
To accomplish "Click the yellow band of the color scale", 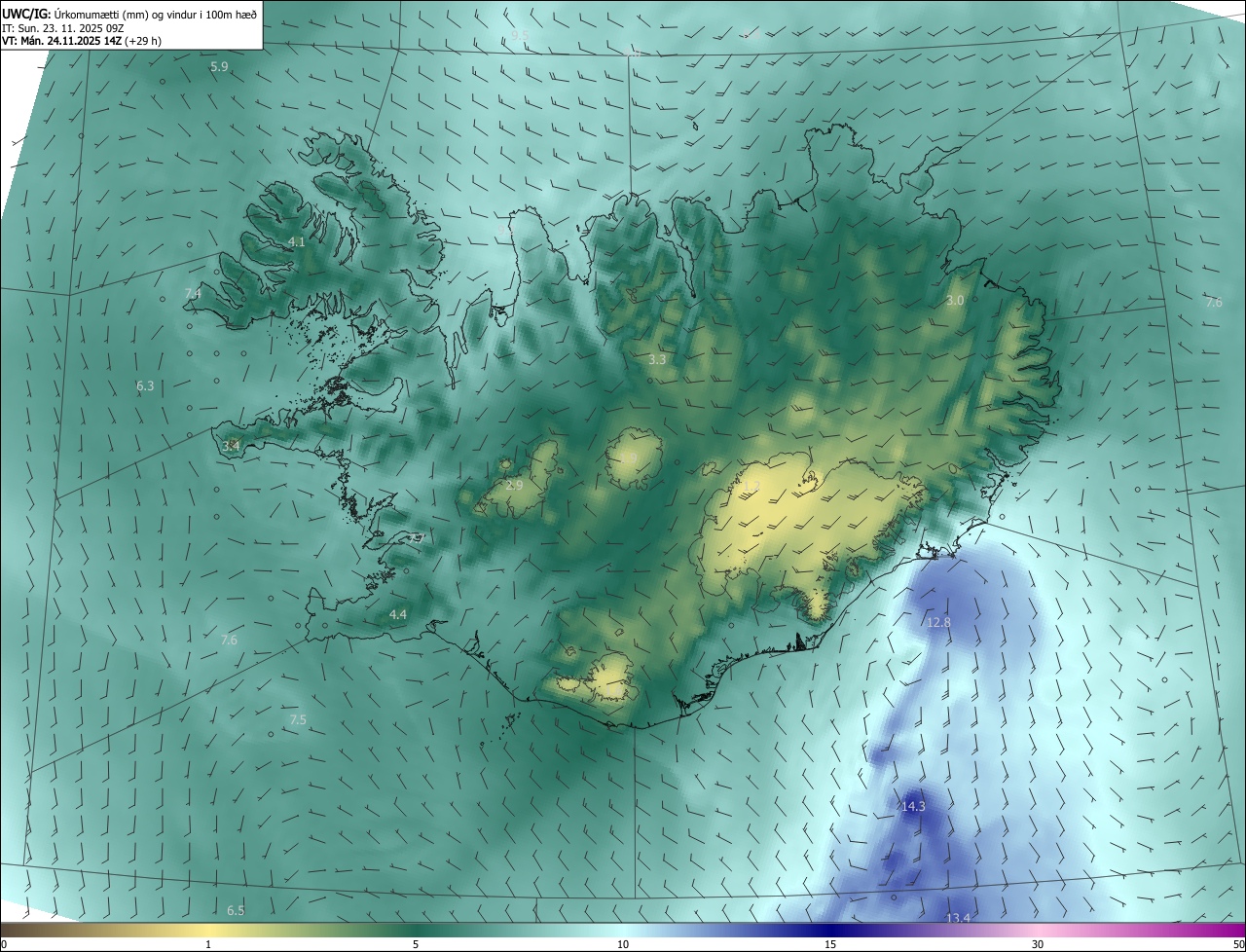I will (208, 931).
